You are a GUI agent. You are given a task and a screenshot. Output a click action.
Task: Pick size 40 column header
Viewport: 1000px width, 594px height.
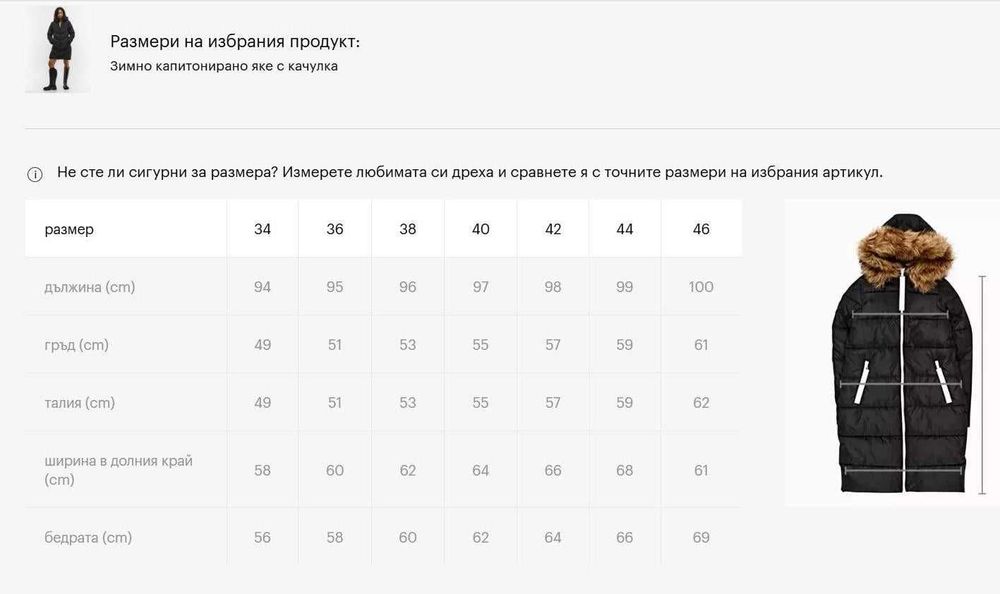pos(481,229)
